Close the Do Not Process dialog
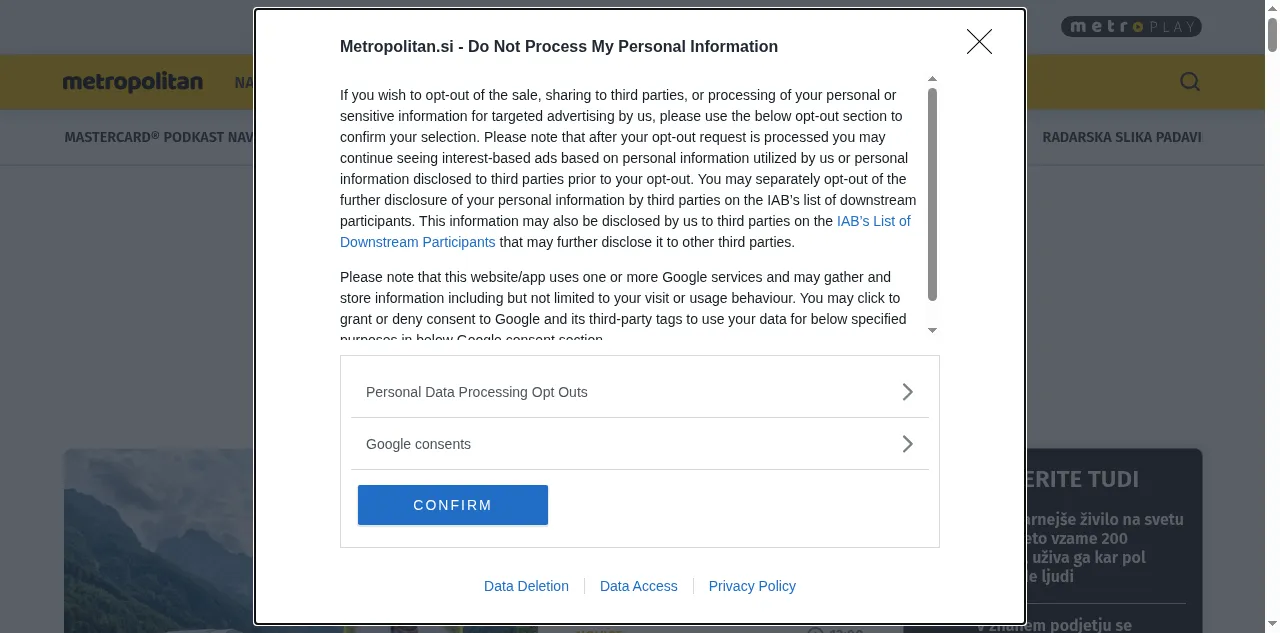This screenshot has width=1280, height=633. [979, 42]
